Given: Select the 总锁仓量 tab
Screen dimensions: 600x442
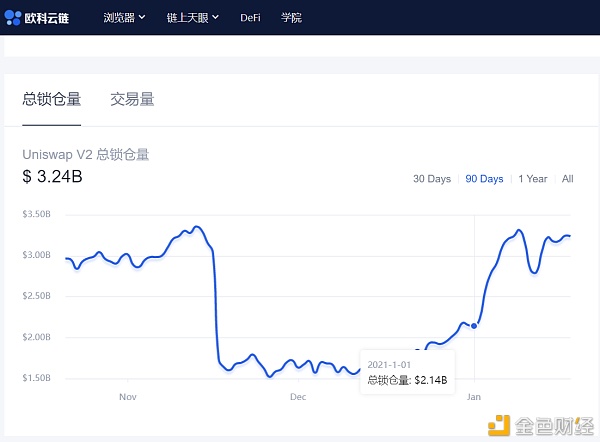Looking at the screenshot, I should pos(52,99).
